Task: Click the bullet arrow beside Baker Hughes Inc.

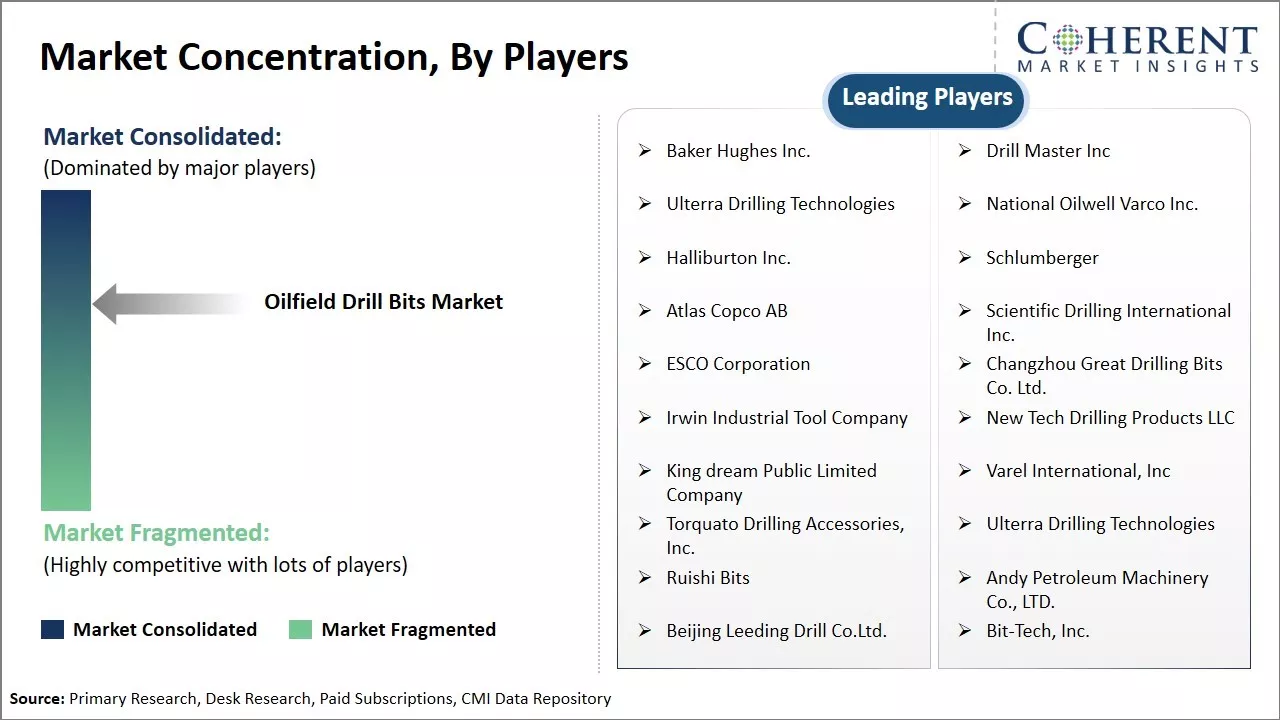Action: [x=645, y=151]
